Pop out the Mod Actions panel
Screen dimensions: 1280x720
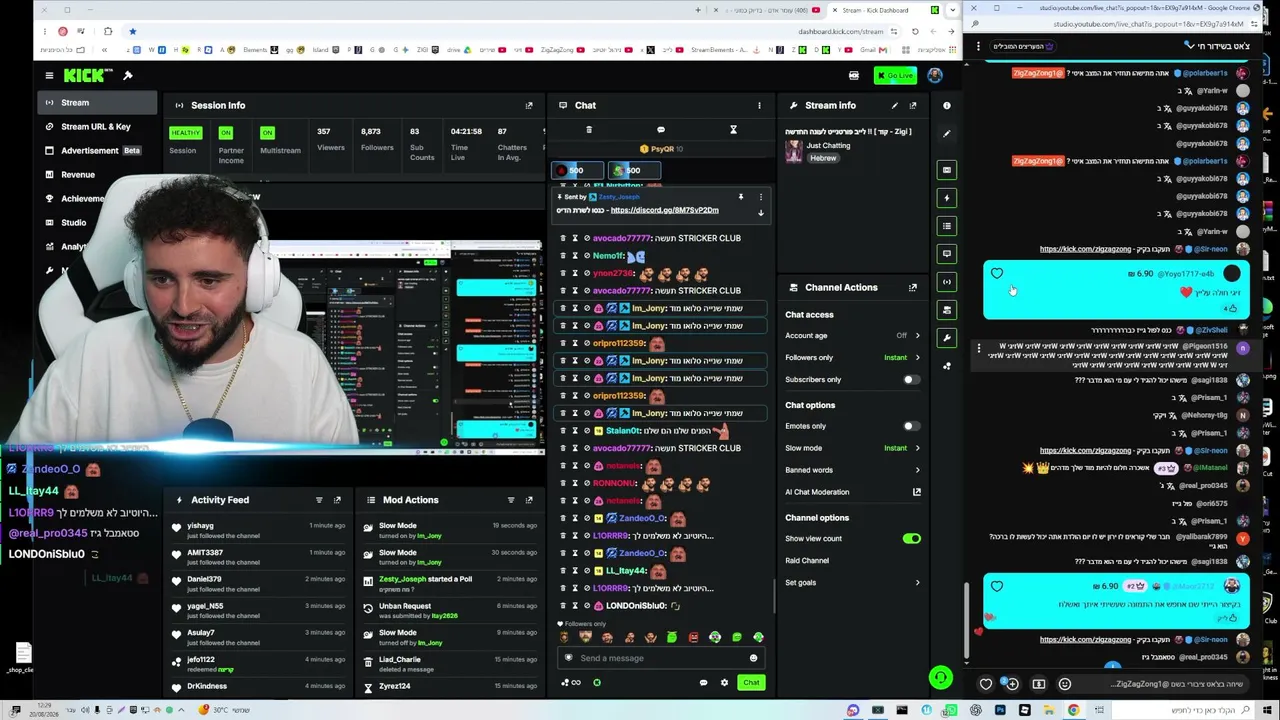529,500
